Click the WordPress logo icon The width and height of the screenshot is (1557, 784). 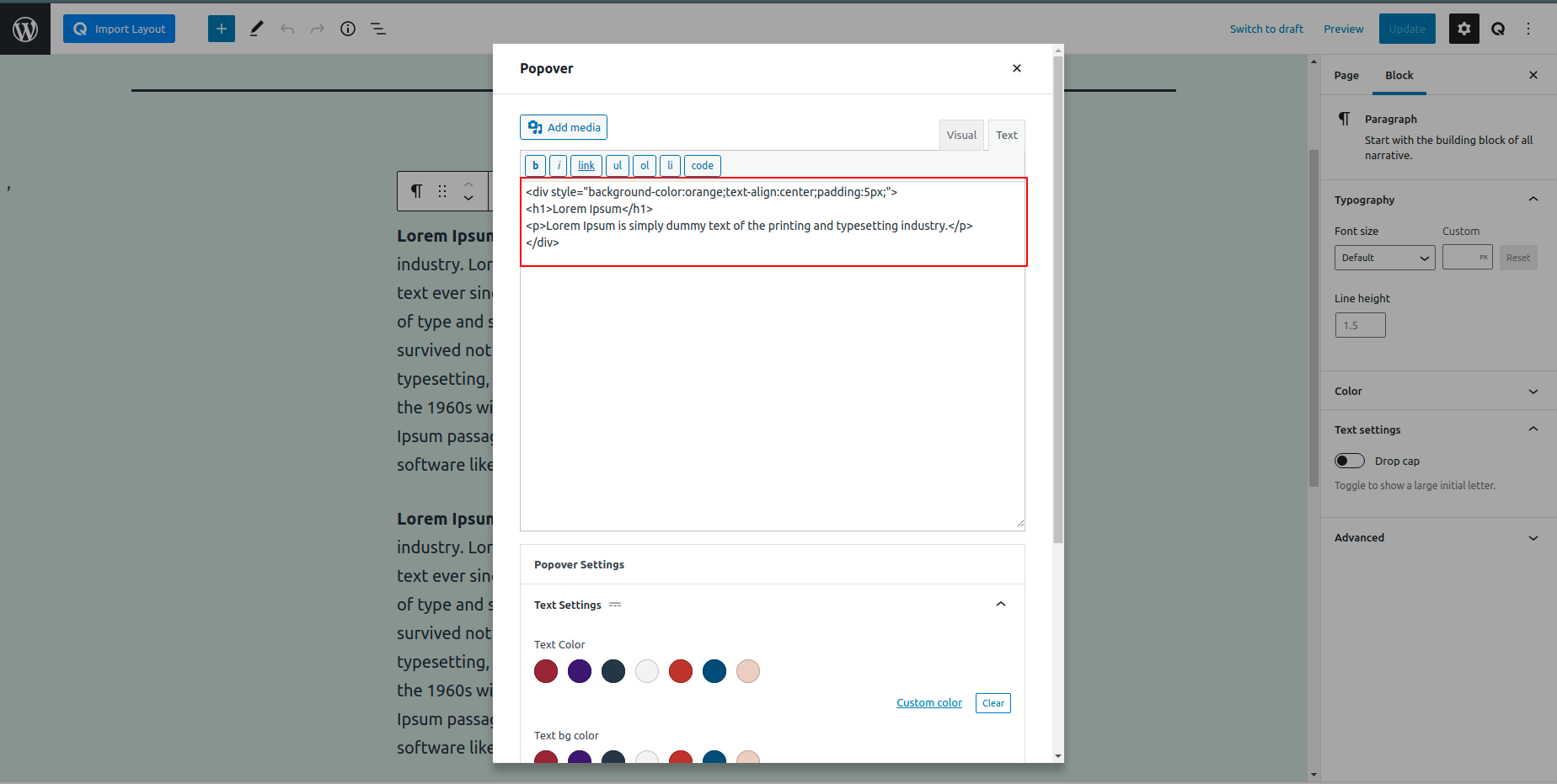click(25, 29)
